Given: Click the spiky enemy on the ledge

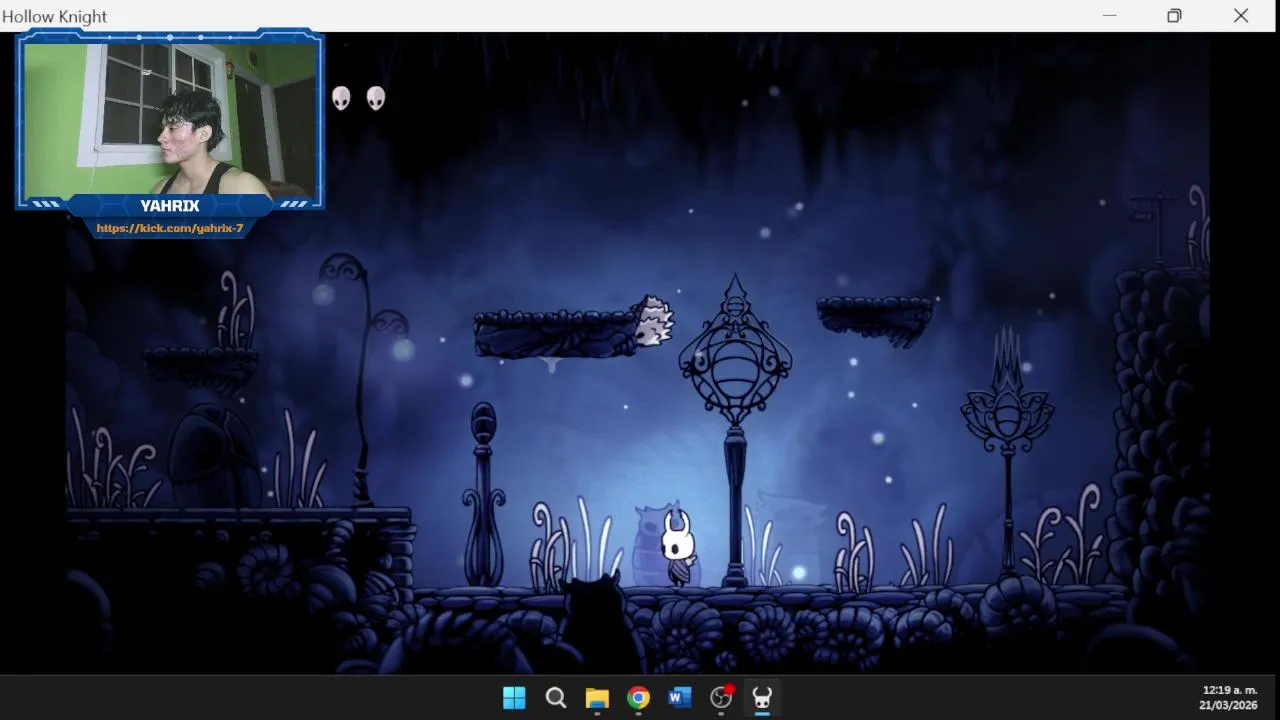Looking at the screenshot, I should [654, 322].
